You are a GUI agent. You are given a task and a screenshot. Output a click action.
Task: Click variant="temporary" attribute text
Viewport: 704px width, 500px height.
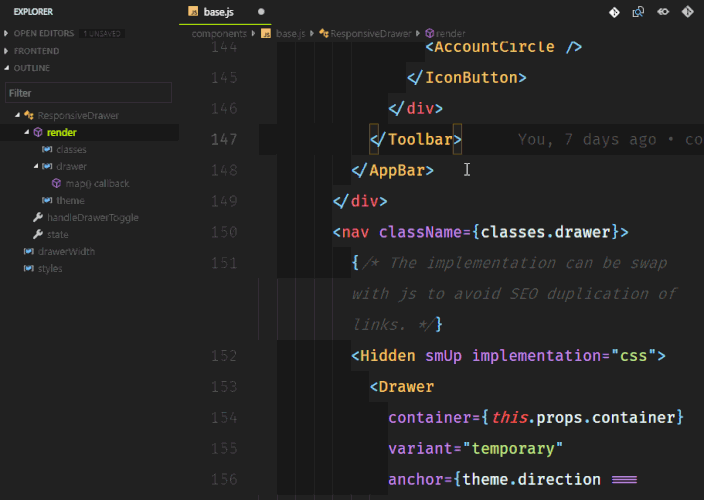475,449
